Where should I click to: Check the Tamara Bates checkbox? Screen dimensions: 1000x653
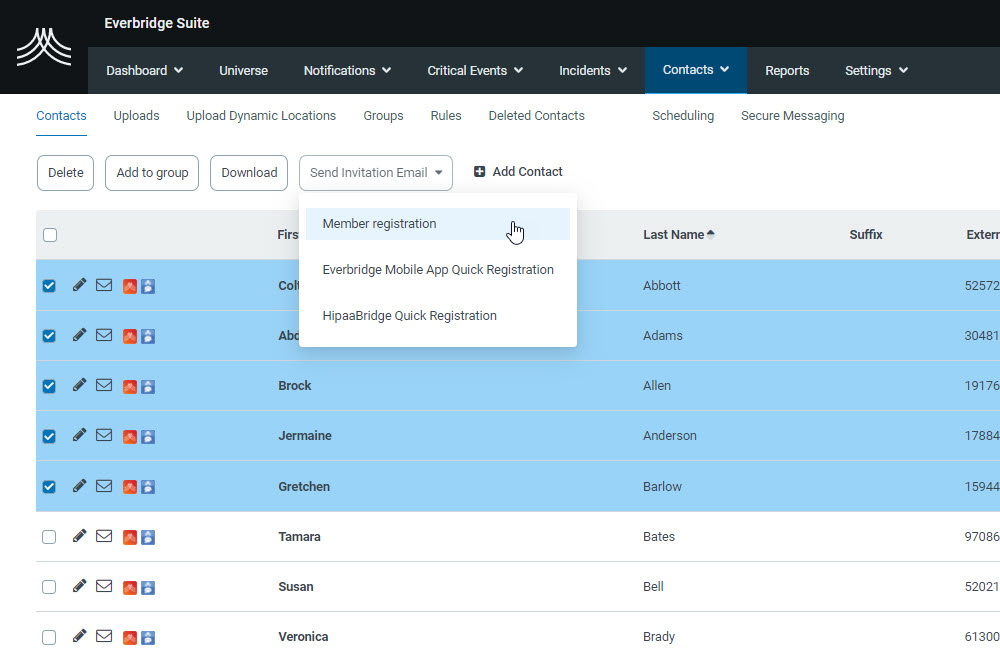[49, 537]
